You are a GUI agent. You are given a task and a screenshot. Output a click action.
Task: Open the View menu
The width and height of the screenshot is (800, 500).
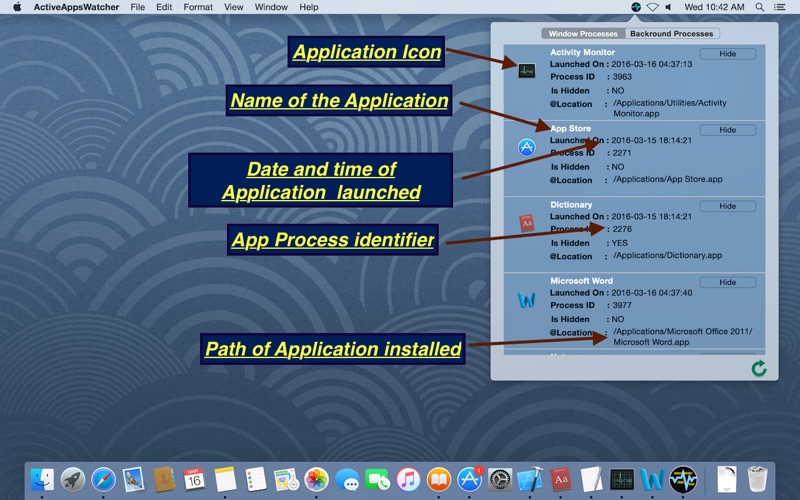click(234, 7)
